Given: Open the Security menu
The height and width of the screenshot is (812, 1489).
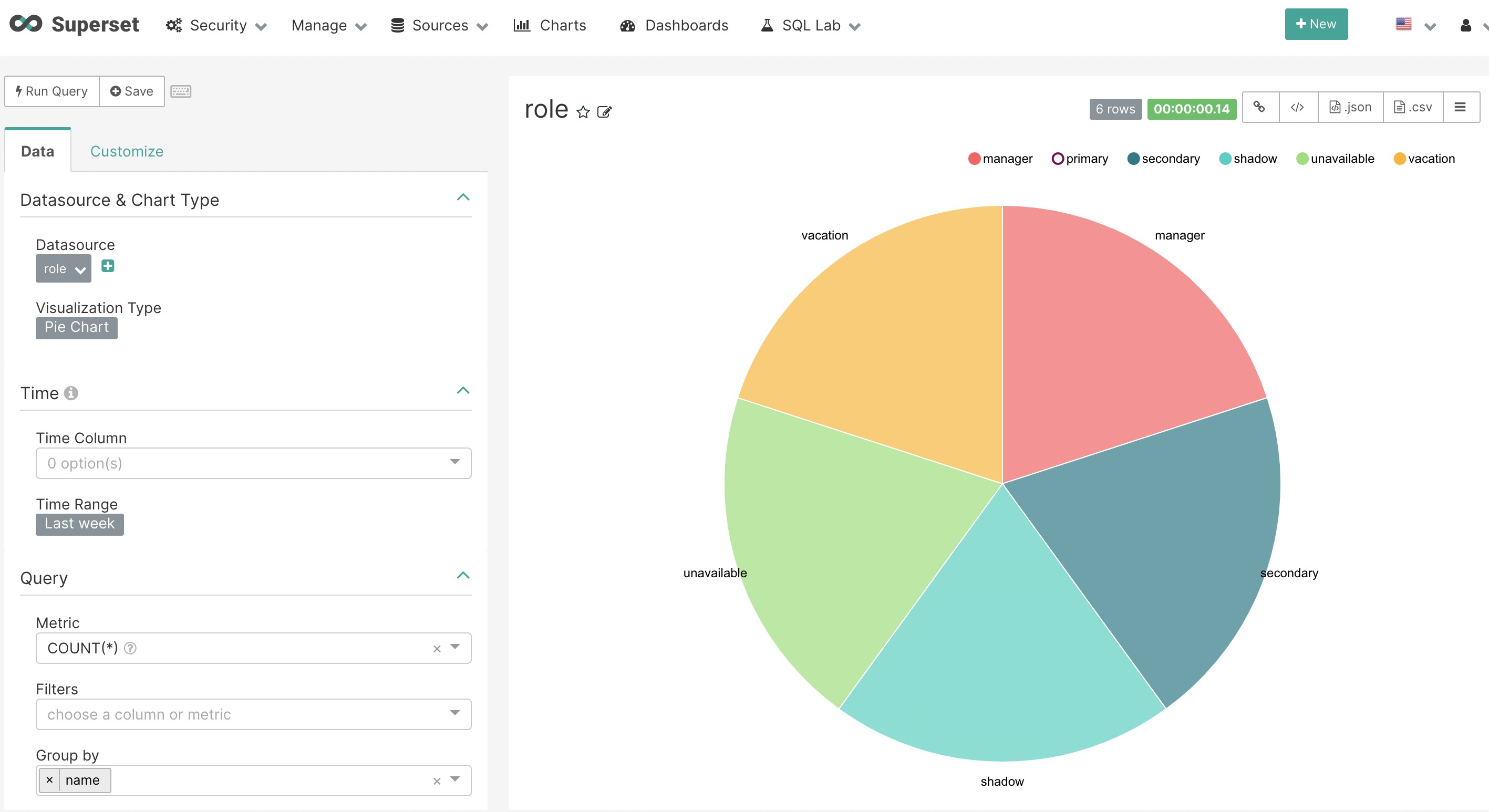Looking at the screenshot, I should pos(216,25).
